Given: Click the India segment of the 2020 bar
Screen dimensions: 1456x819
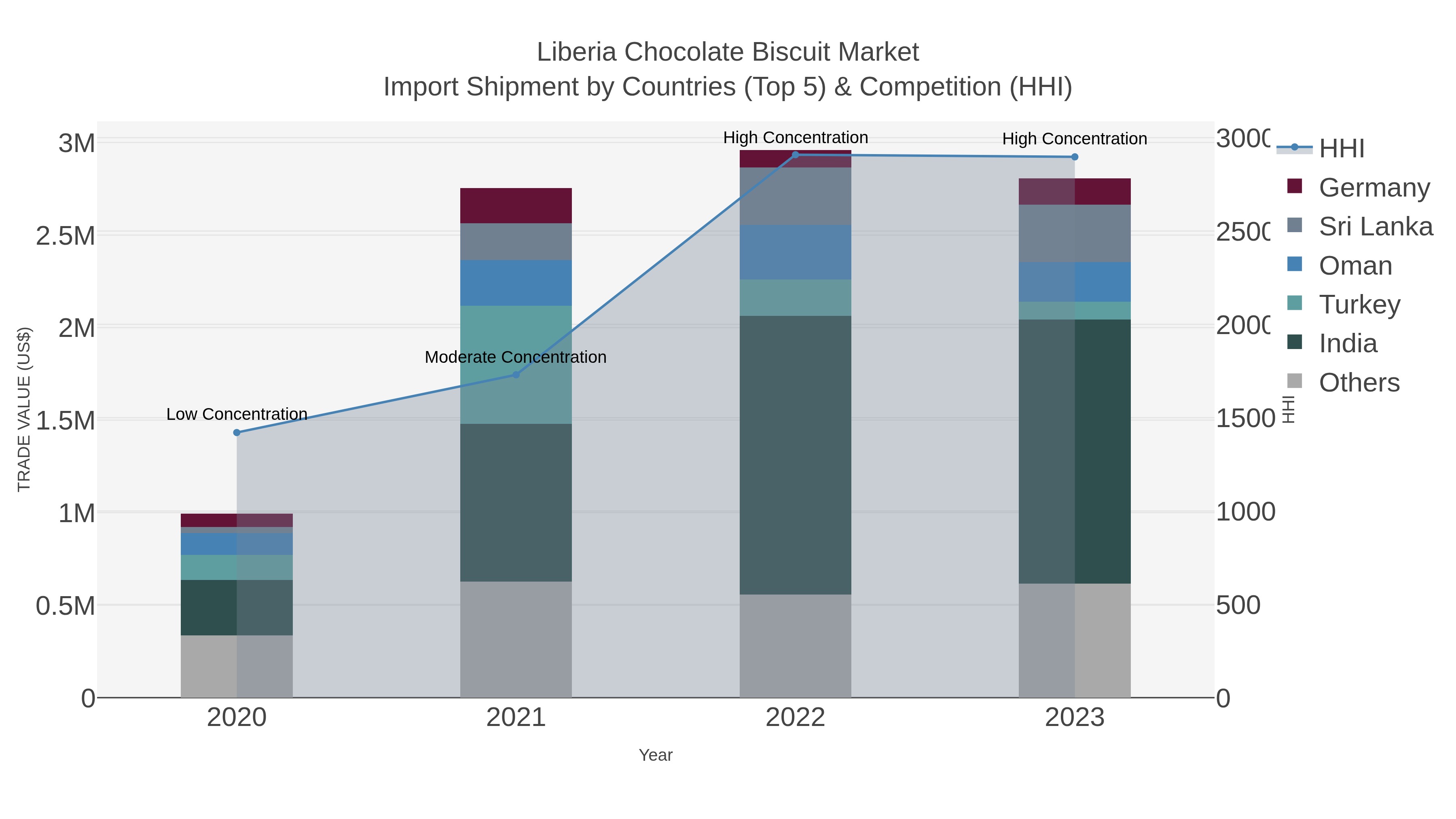Looking at the screenshot, I should click(237, 607).
